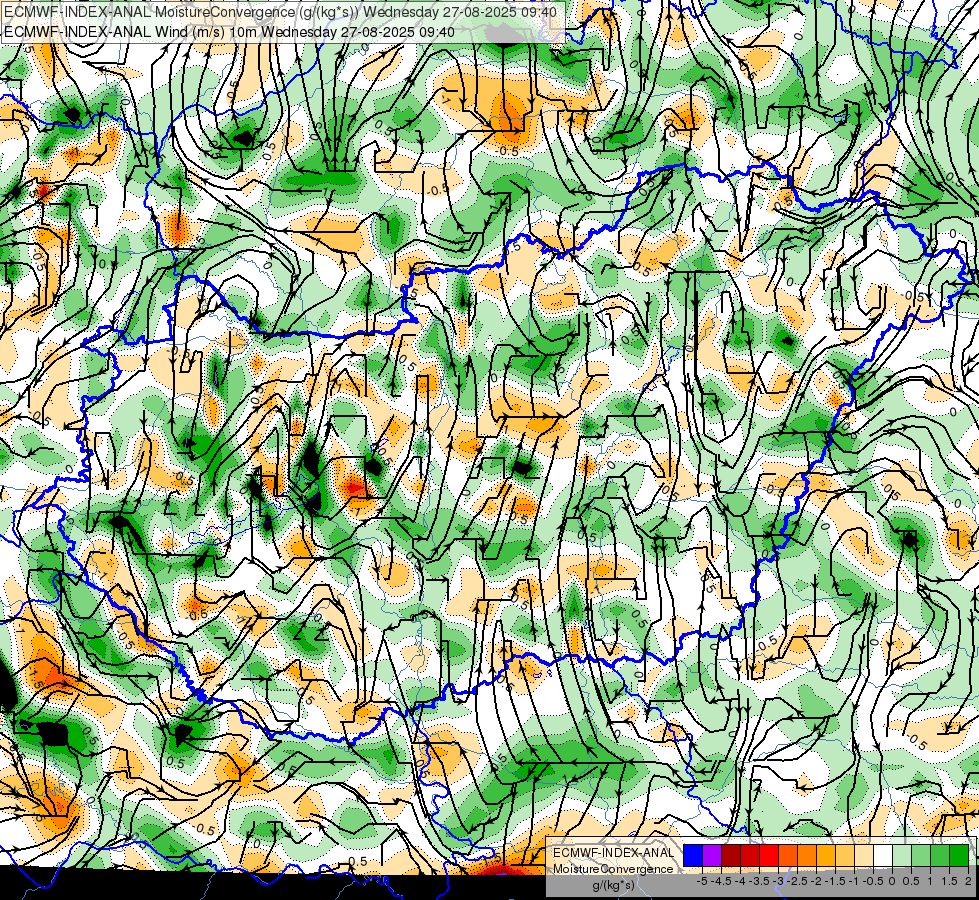Select the light orange swatch between -1.5 and -1
The width and height of the screenshot is (979, 900).
(845, 856)
